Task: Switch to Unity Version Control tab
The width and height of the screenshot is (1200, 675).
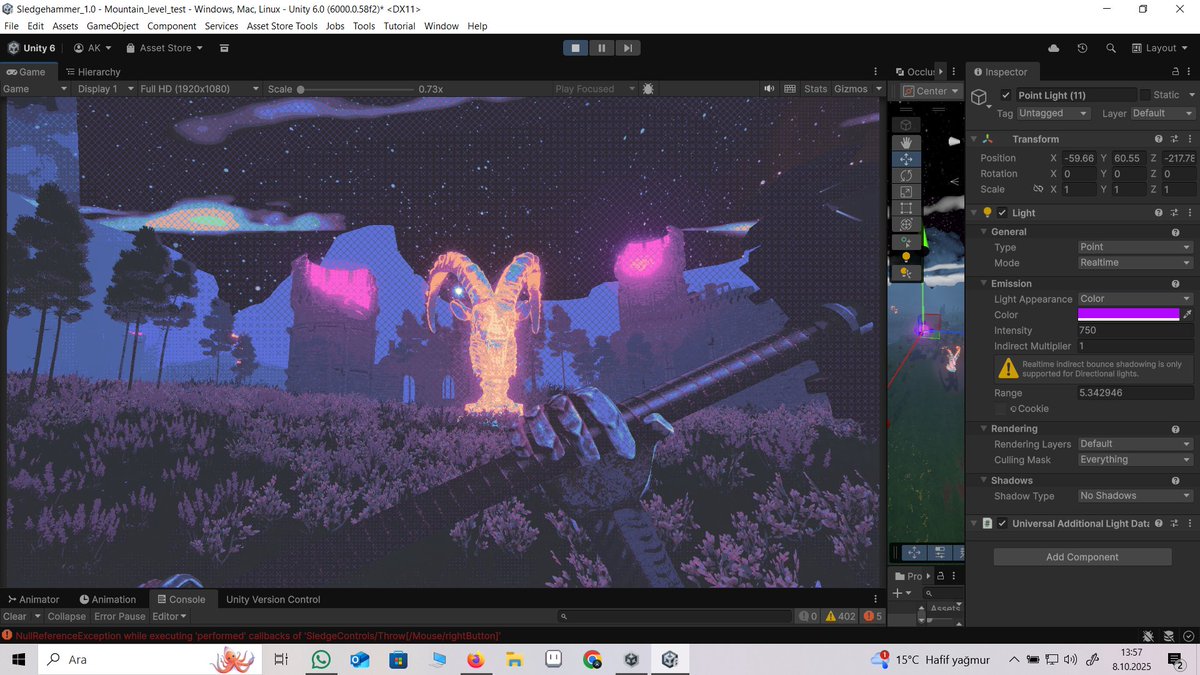Action: [x=273, y=600]
